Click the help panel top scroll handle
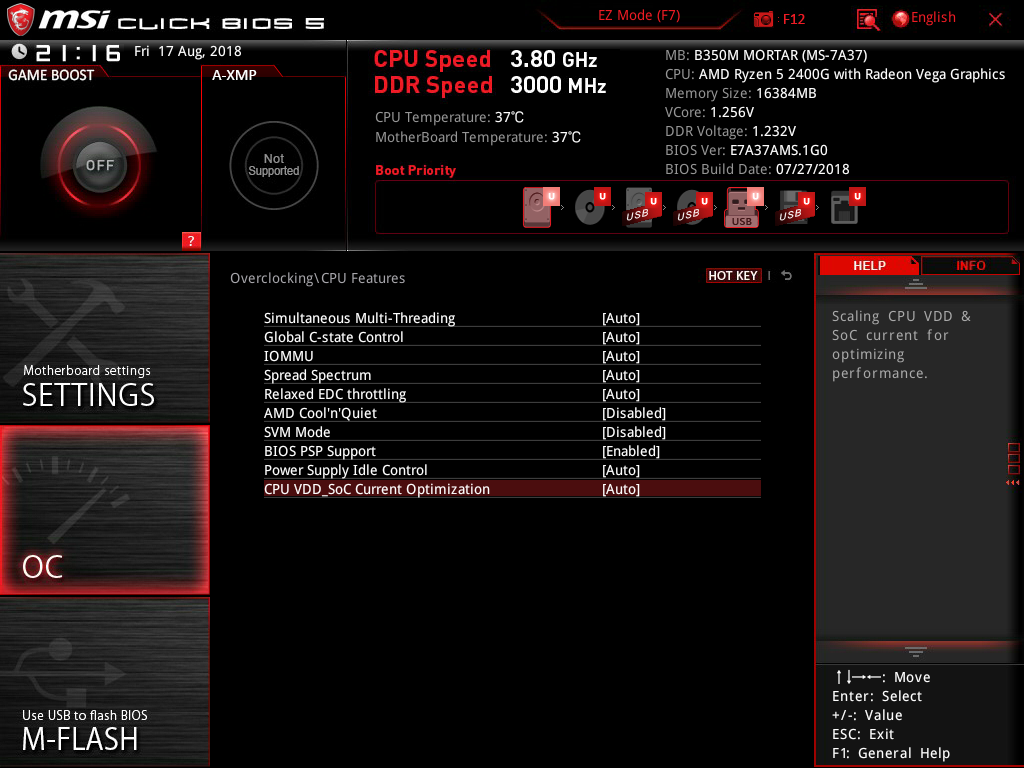The image size is (1024, 768). pyautogui.click(x=916, y=283)
